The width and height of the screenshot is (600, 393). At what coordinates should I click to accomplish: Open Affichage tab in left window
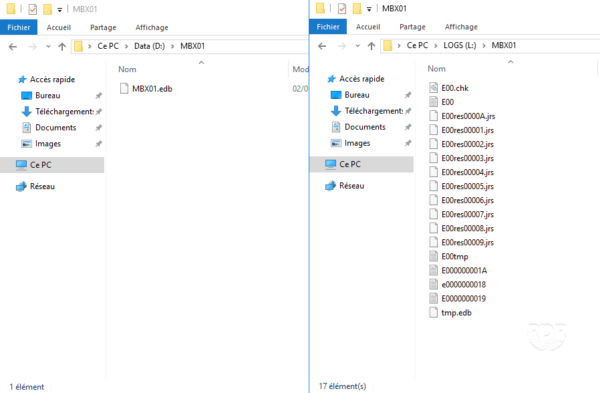[x=152, y=28]
